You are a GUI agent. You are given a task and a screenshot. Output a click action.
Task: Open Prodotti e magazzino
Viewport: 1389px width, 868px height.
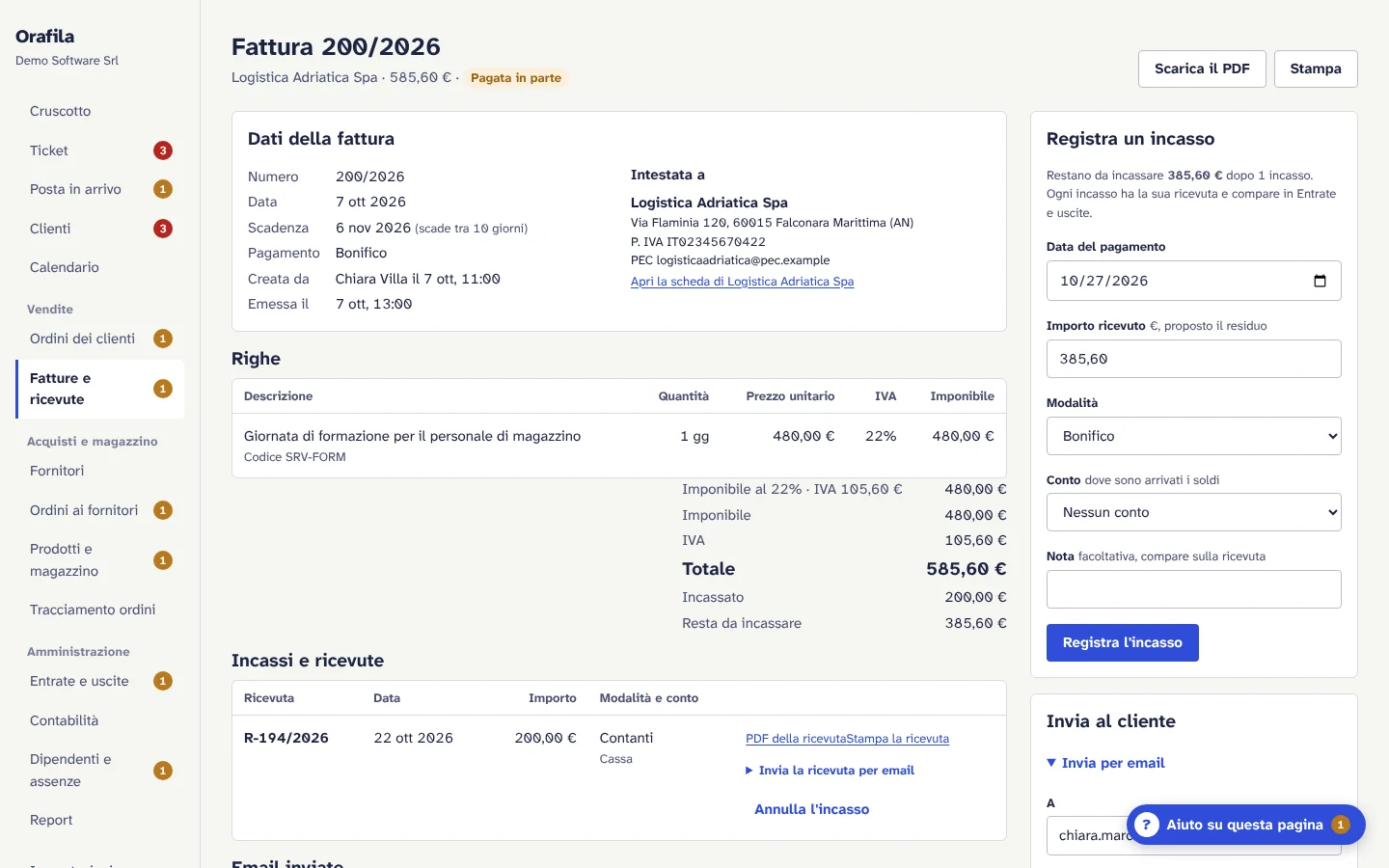[99, 560]
